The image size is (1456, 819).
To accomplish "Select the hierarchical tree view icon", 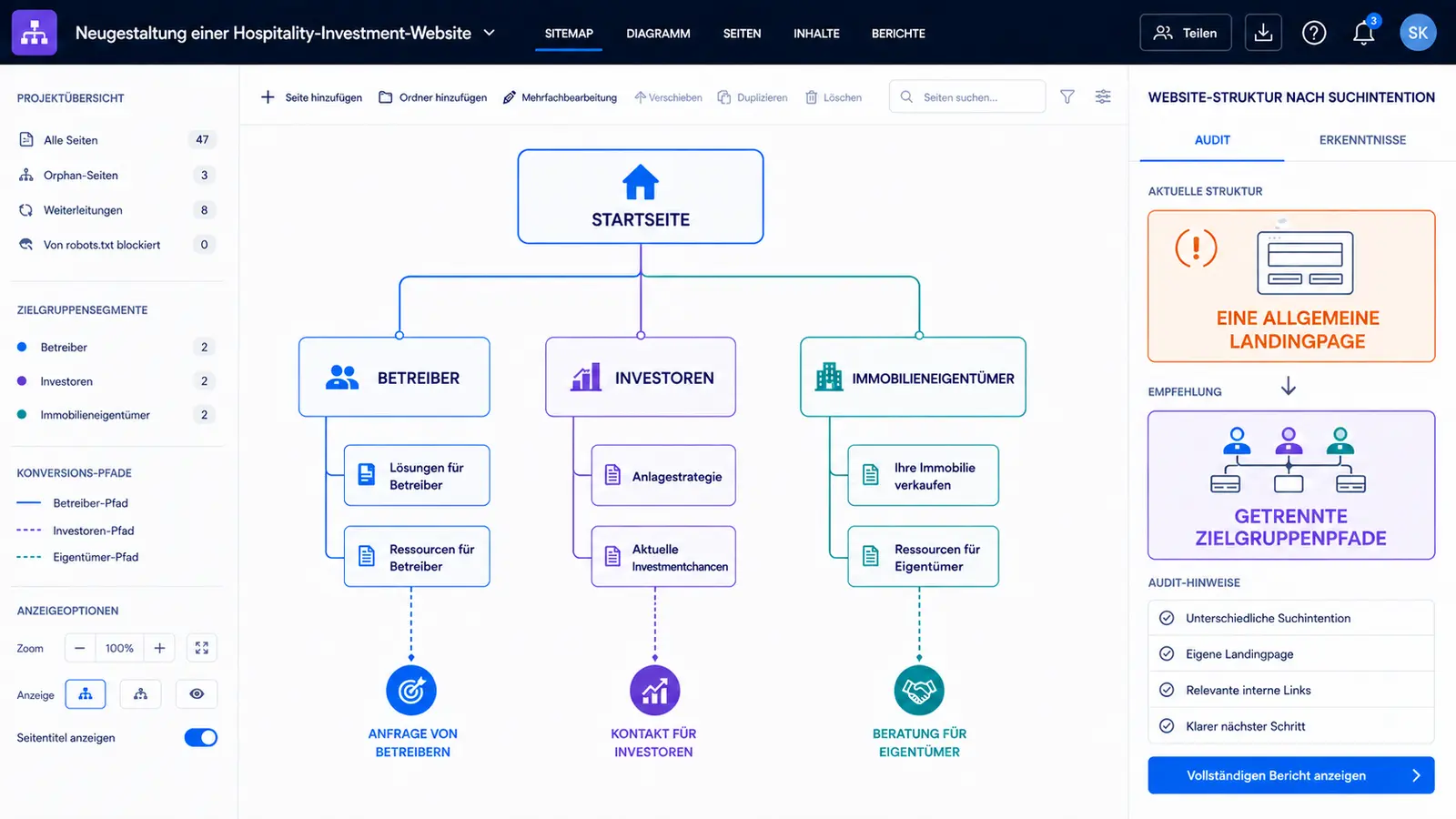I will pyautogui.click(x=86, y=694).
